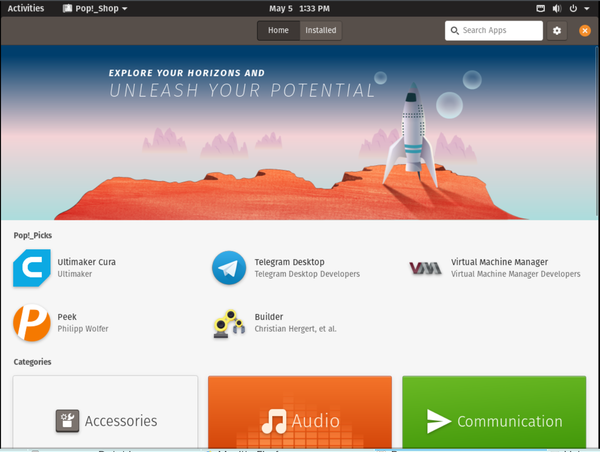Select the Peek app title

tap(67, 317)
